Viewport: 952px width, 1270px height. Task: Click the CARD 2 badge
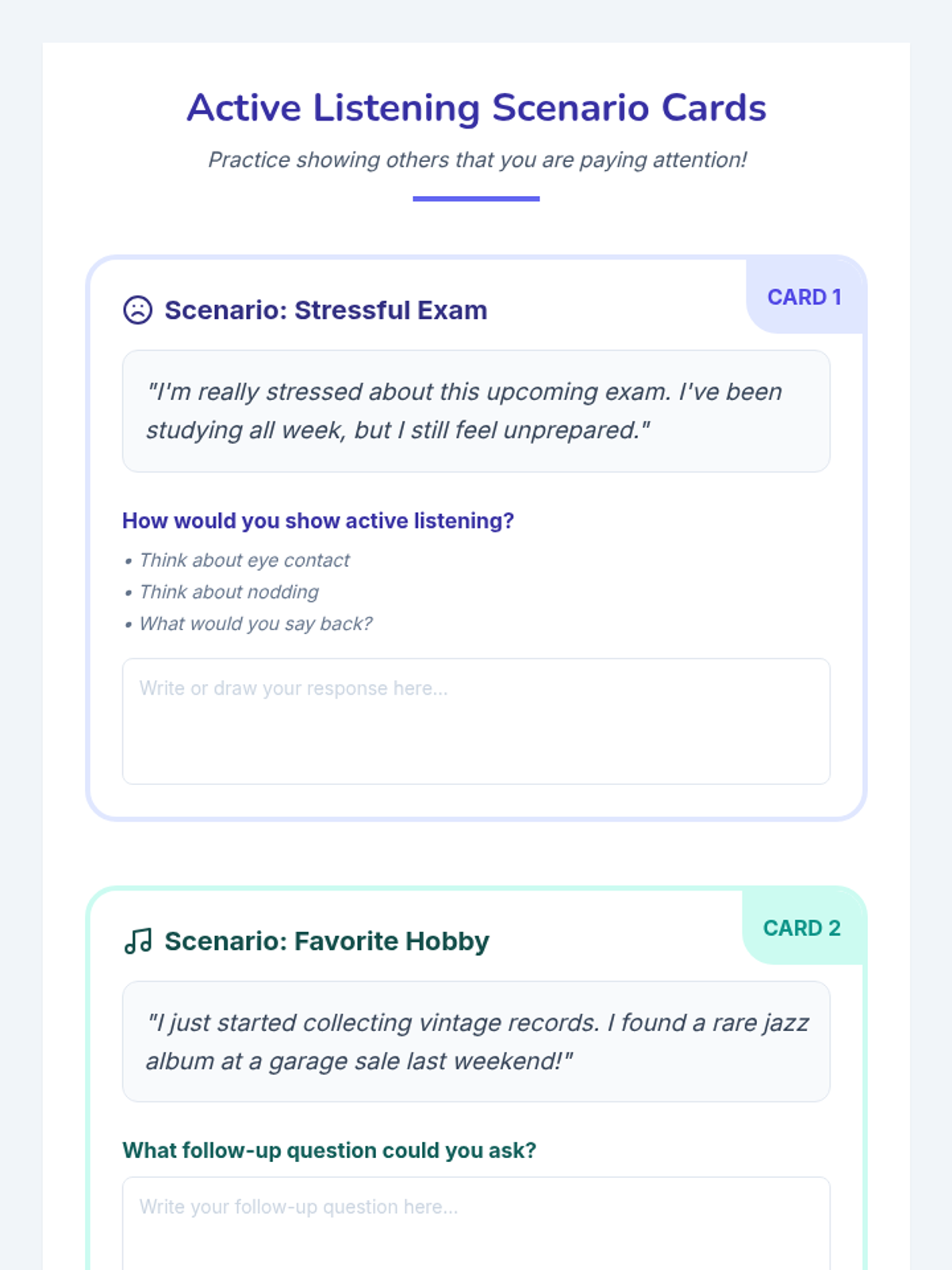coord(801,928)
